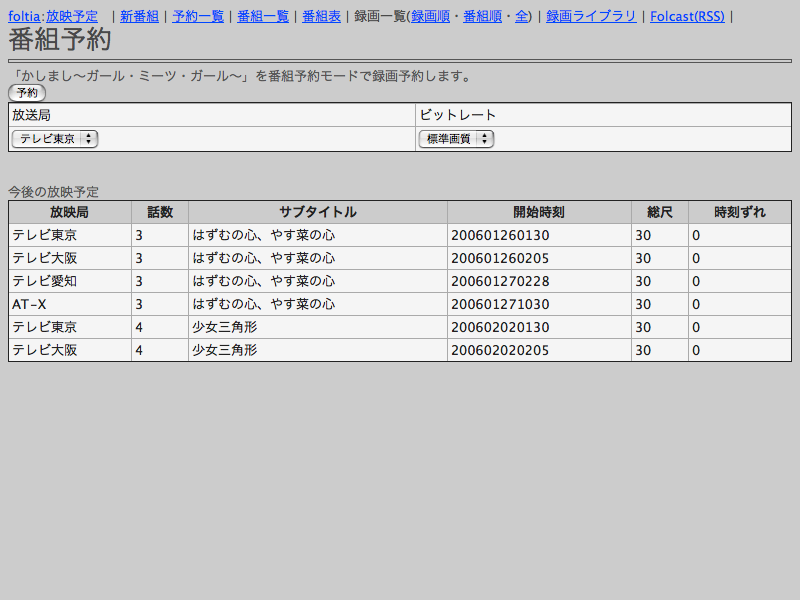The height and width of the screenshot is (600, 800).
Task: Open the 番組表 link
Action: [x=321, y=16]
